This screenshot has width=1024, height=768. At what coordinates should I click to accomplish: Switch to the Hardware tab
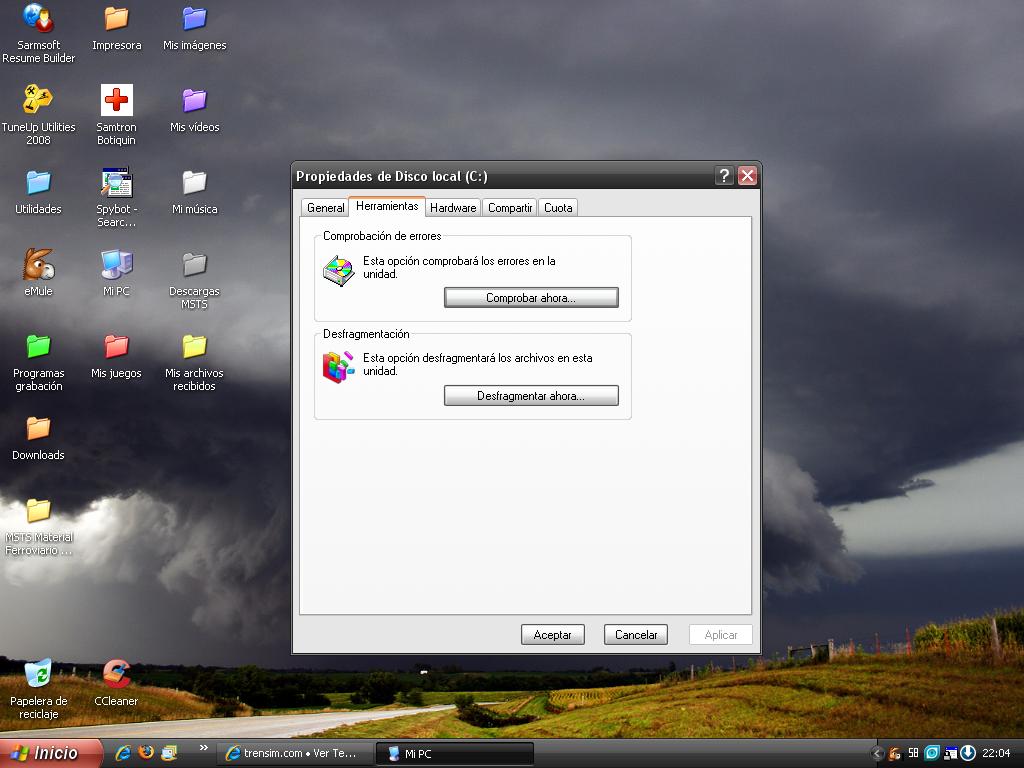[x=453, y=208]
